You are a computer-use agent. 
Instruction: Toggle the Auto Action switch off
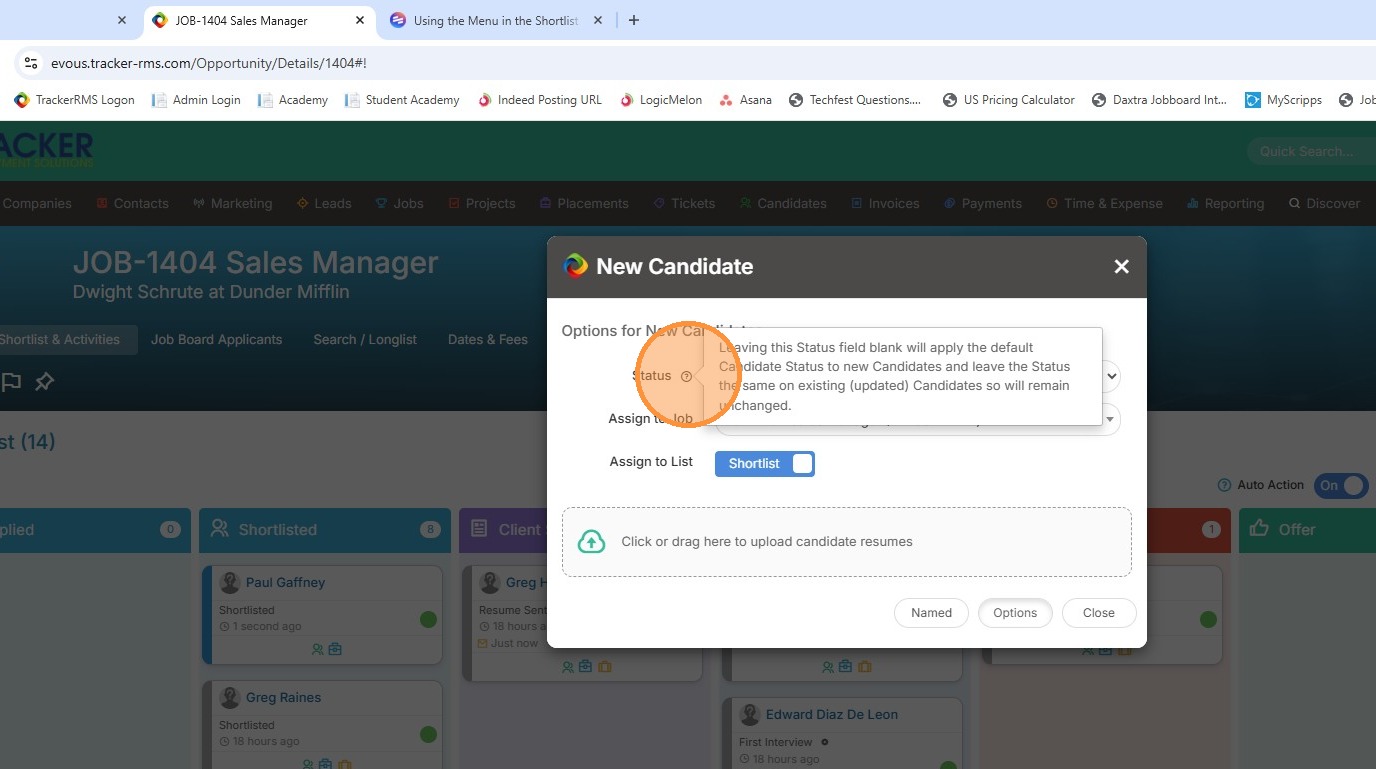[x=1341, y=485]
